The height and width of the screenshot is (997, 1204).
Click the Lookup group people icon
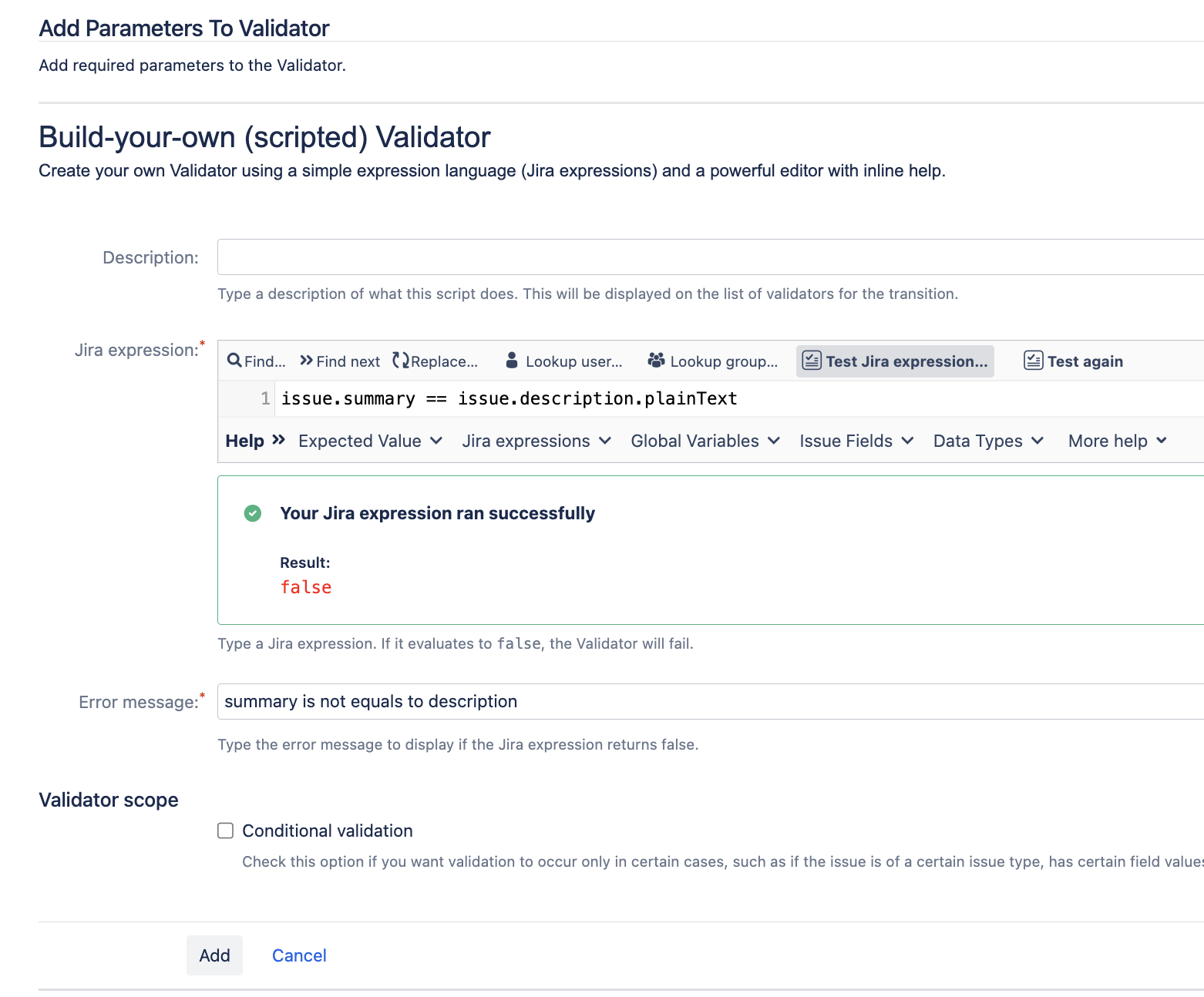[x=656, y=361]
